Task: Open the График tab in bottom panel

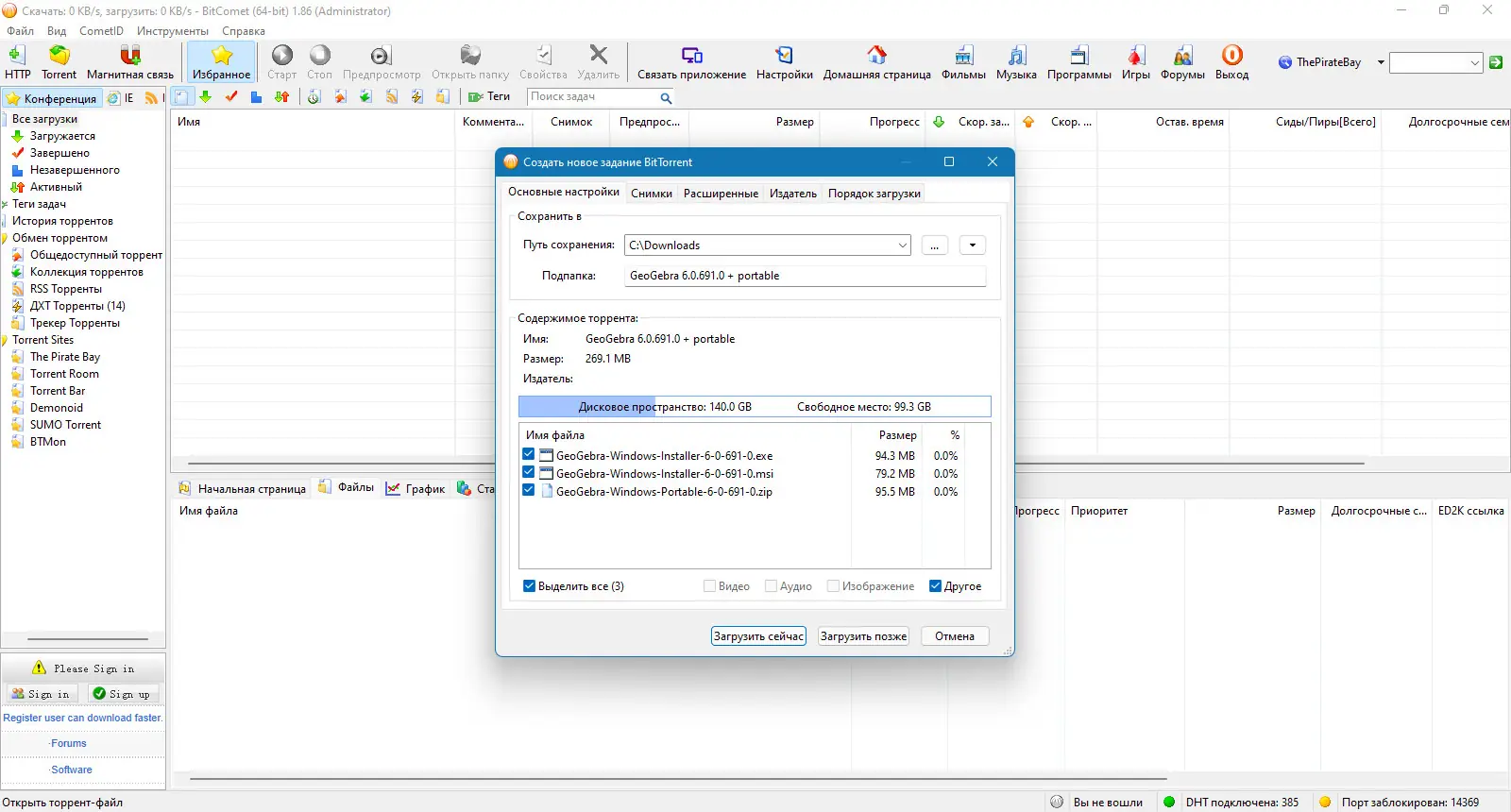Action: [416, 488]
